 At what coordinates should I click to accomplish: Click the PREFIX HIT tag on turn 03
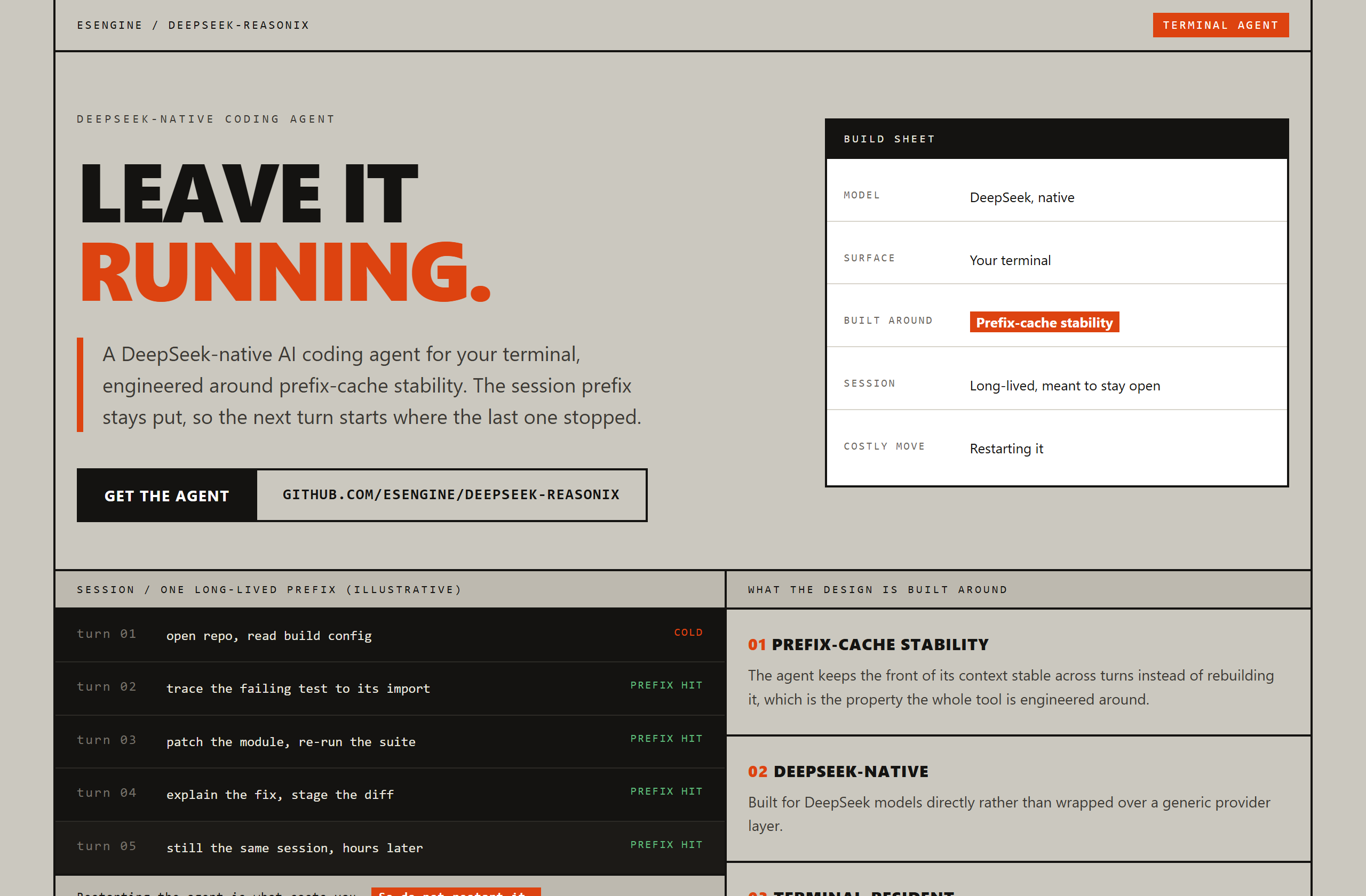coord(666,738)
